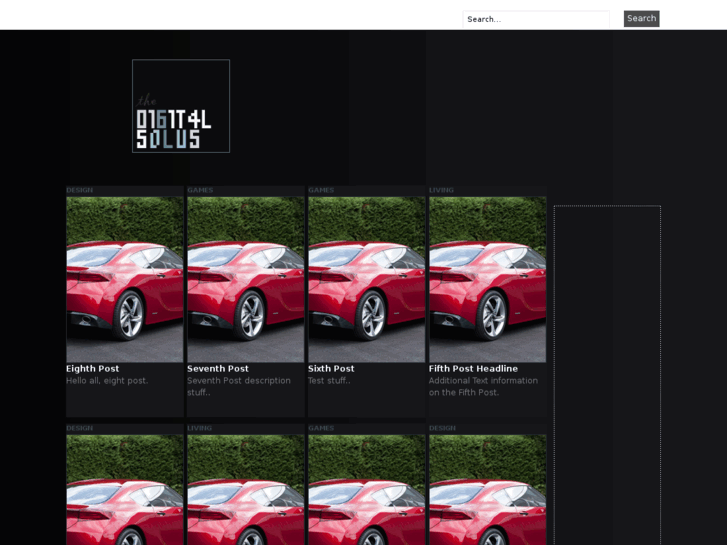The height and width of the screenshot is (545, 727).
Task: Open the DESIGN category label below Eighth Post card
Action: [x=79, y=428]
